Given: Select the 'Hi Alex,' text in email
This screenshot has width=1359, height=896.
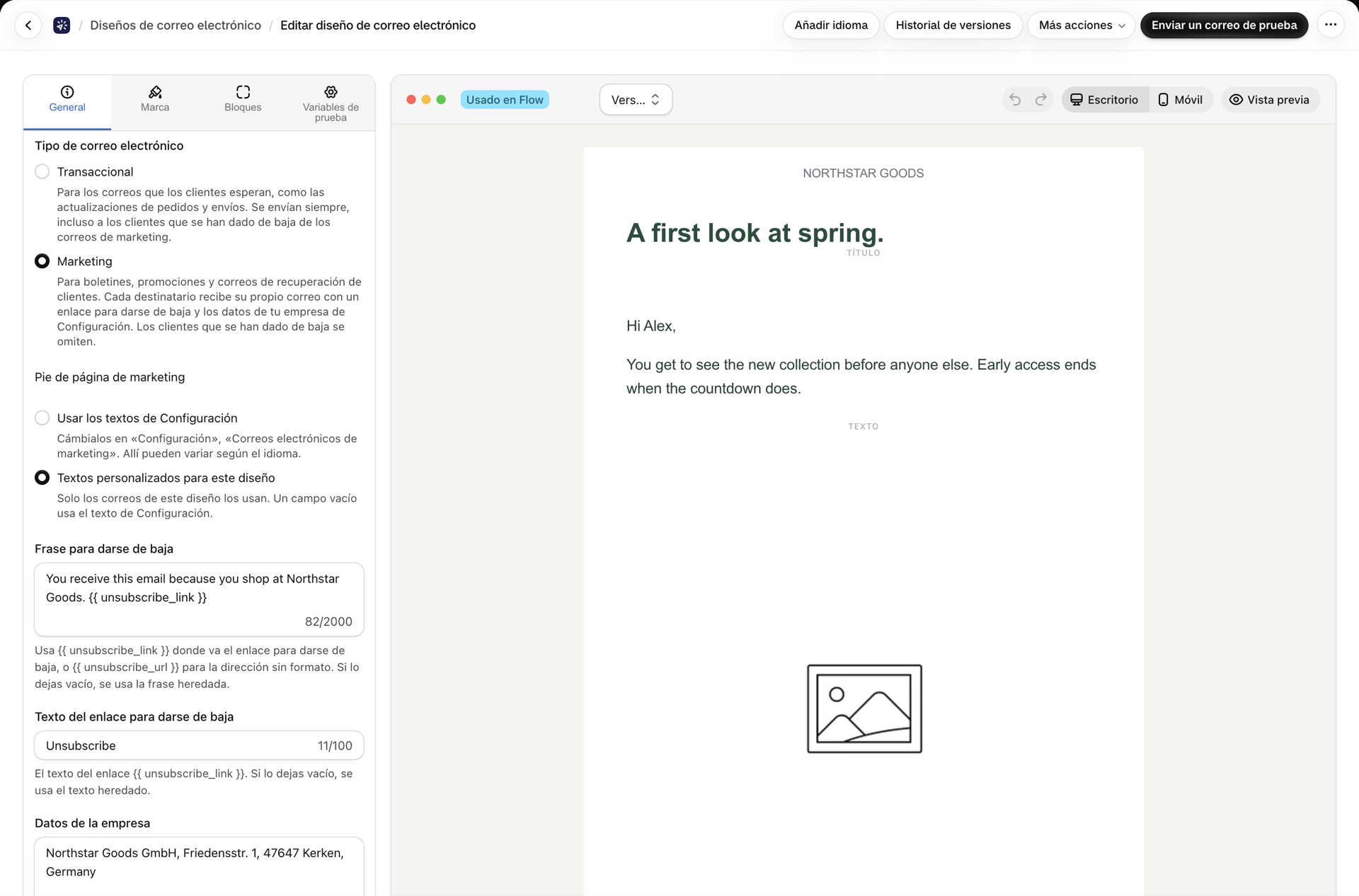Looking at the screenshot, I should [x=651, y=326].
